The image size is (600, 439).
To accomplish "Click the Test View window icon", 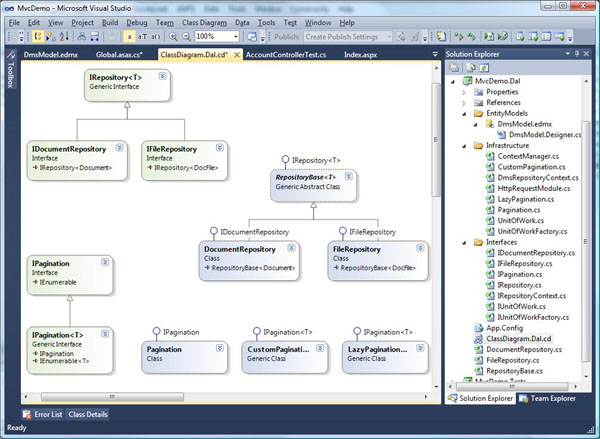I will pos(520,36).
